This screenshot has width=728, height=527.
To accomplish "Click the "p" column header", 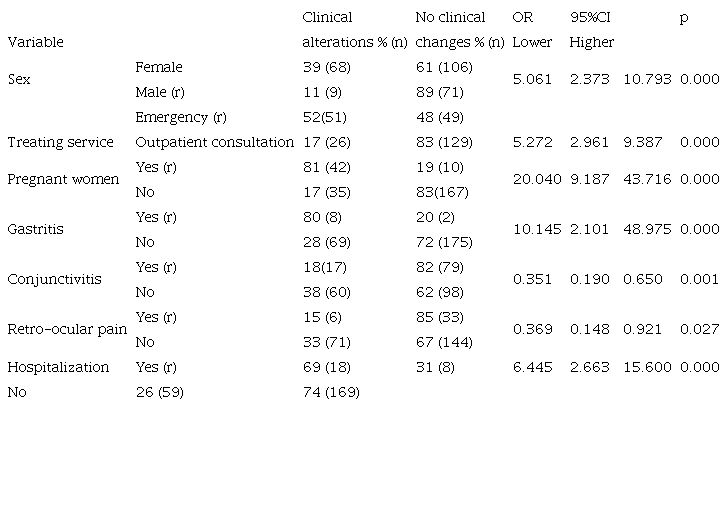I will pyautogui.click(x=684, y=18).
